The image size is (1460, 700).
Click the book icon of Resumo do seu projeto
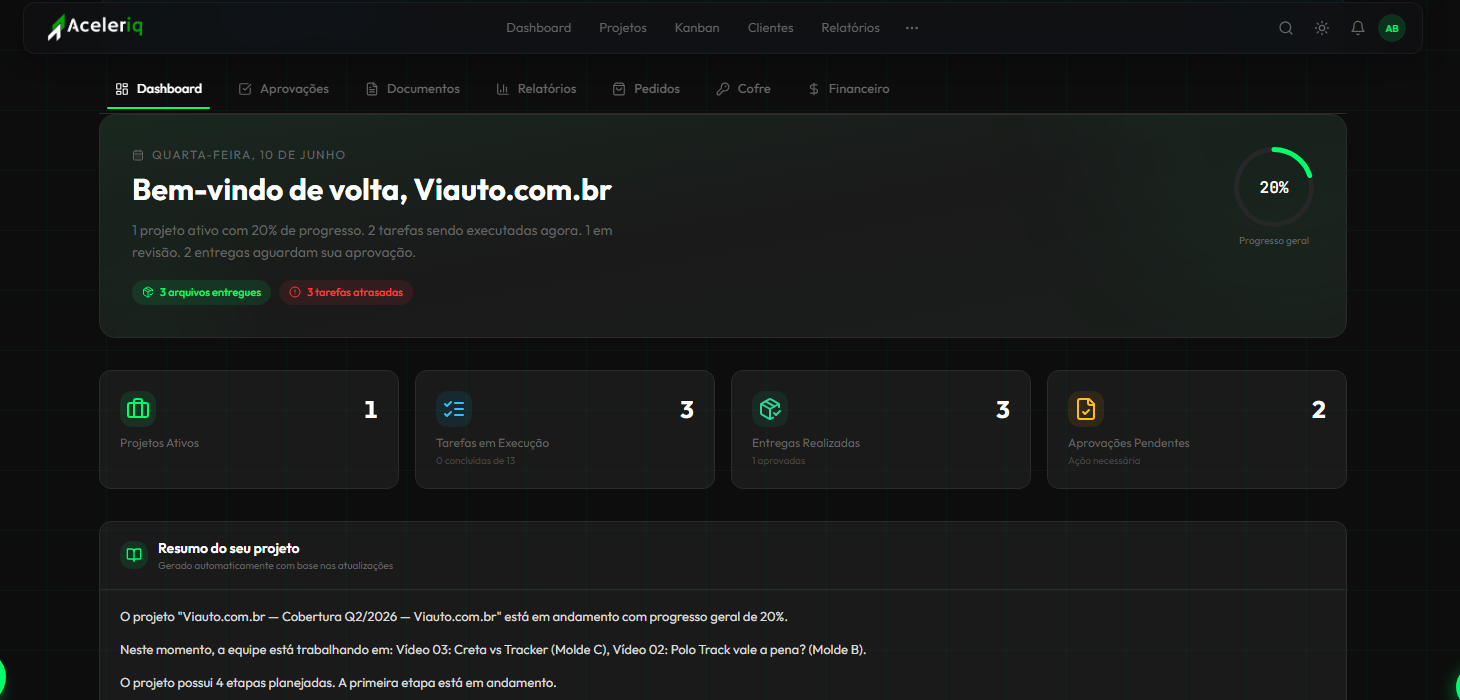(x=134, y=555)
